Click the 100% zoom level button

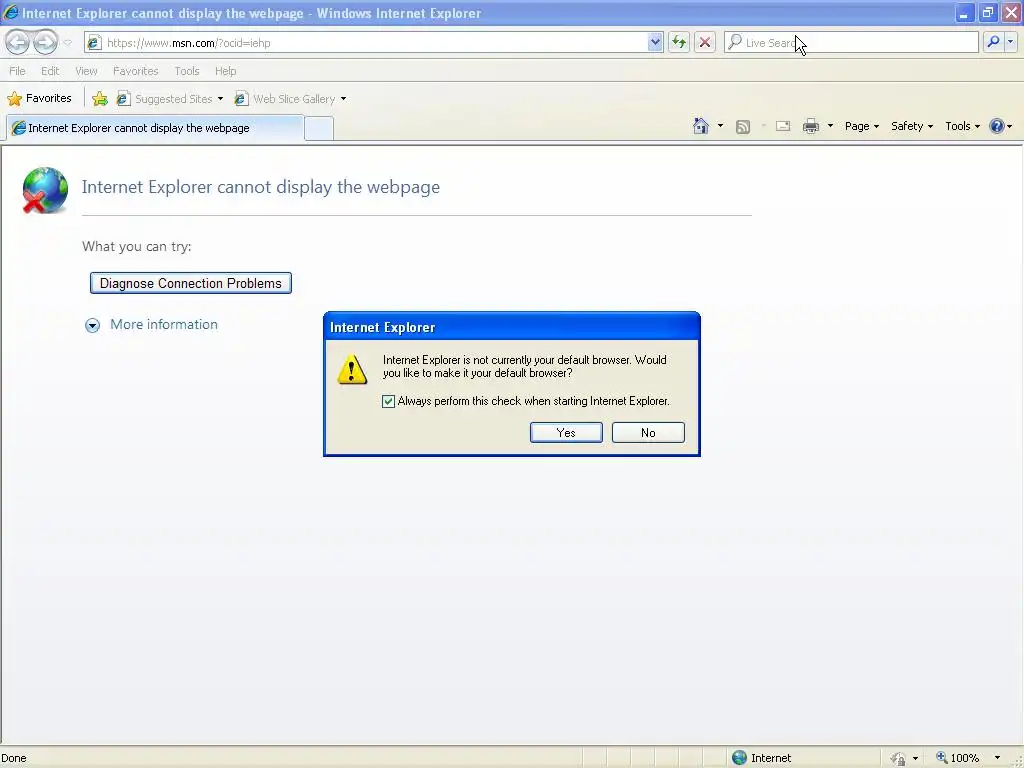coord(957,758)
